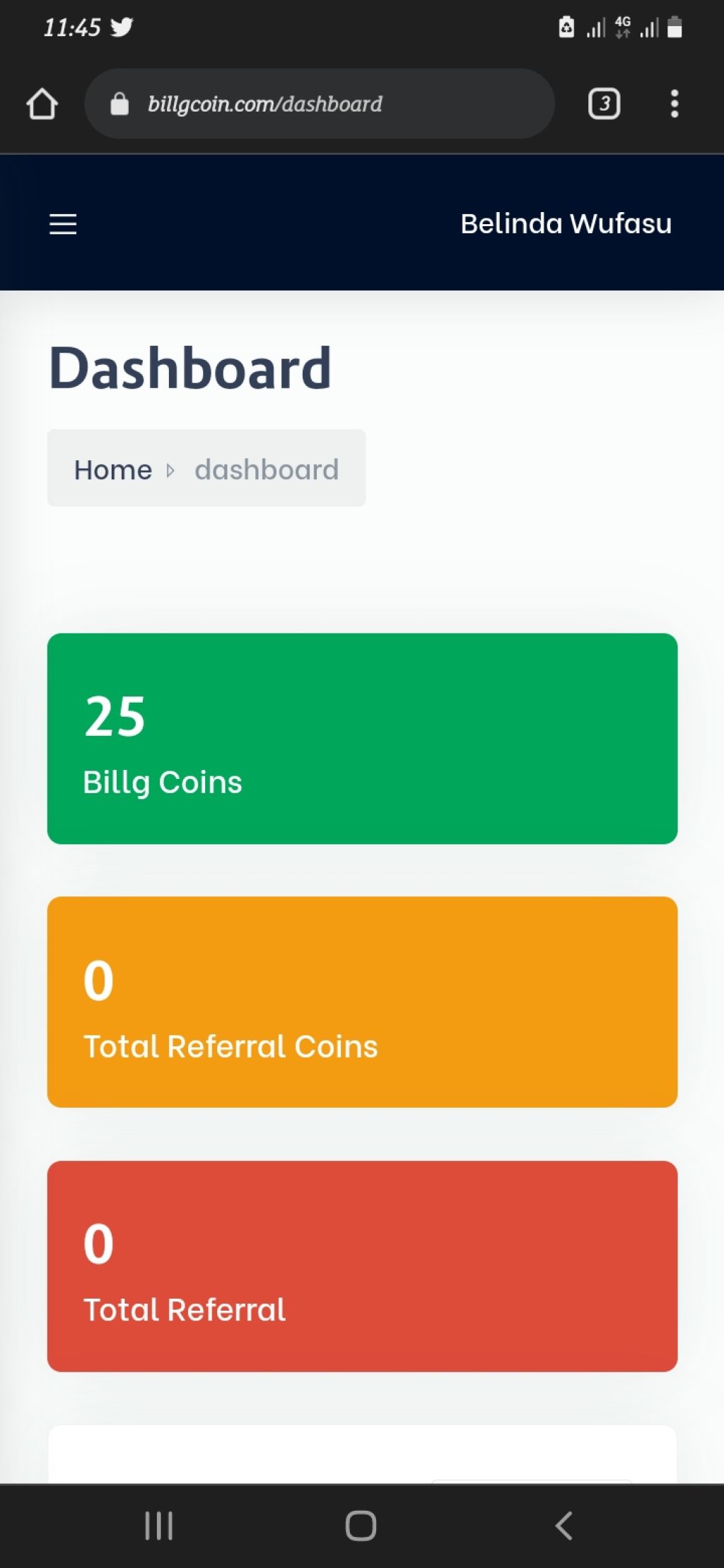The image size is (724, 1568).
Task: Tap the battery icon in status bar
Action: tap(675, 27)
